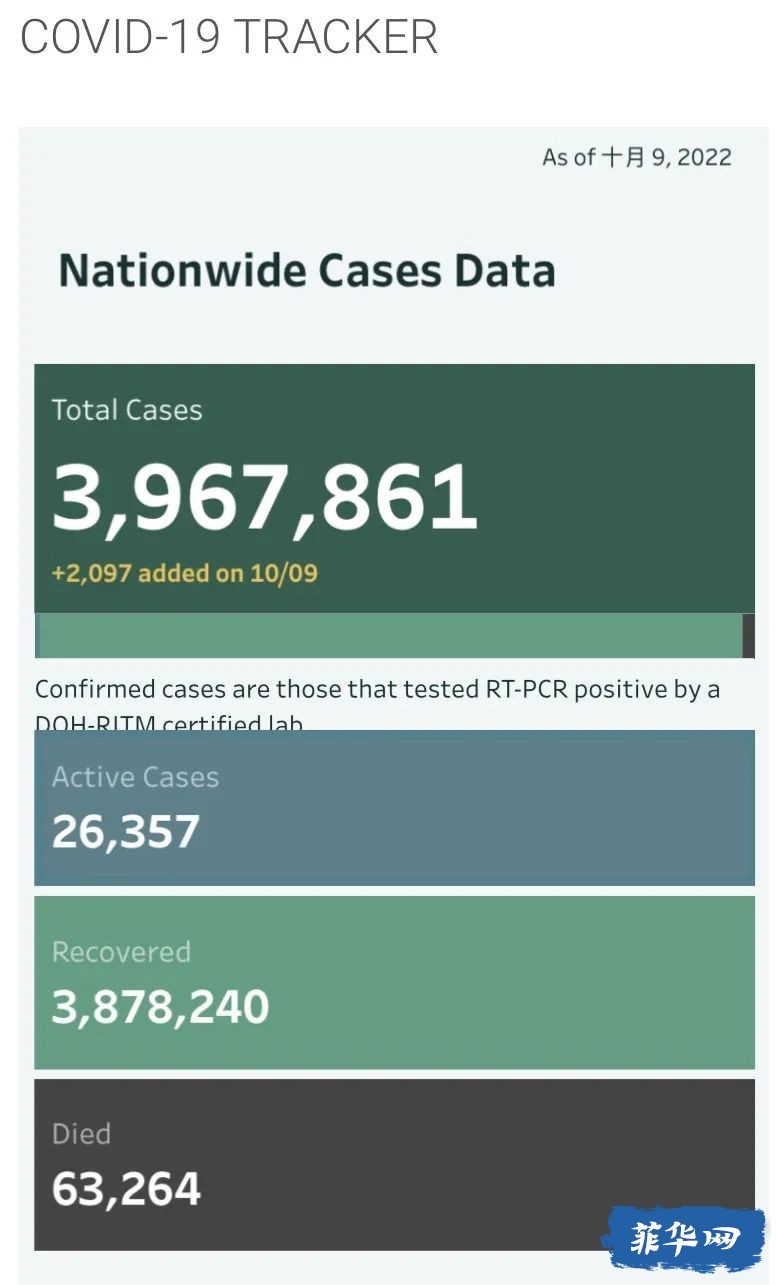Click the '2022' year in the date
Viewport: 776px width, 1285px height.
pyautogui.click(x=705, y=157)
